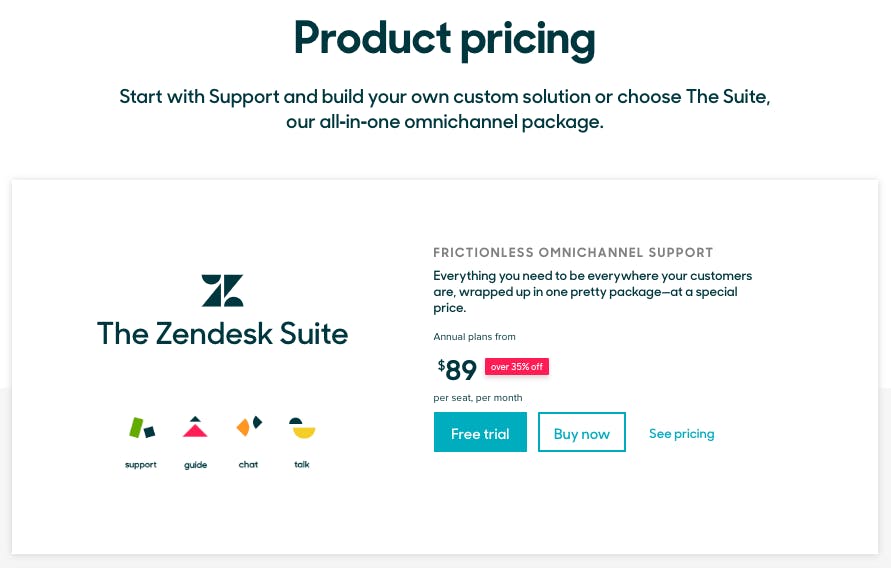
Task: Click the "Frictionless Omnichannel Support" heading
Action: pyautogui.click(x=573, y=253)
